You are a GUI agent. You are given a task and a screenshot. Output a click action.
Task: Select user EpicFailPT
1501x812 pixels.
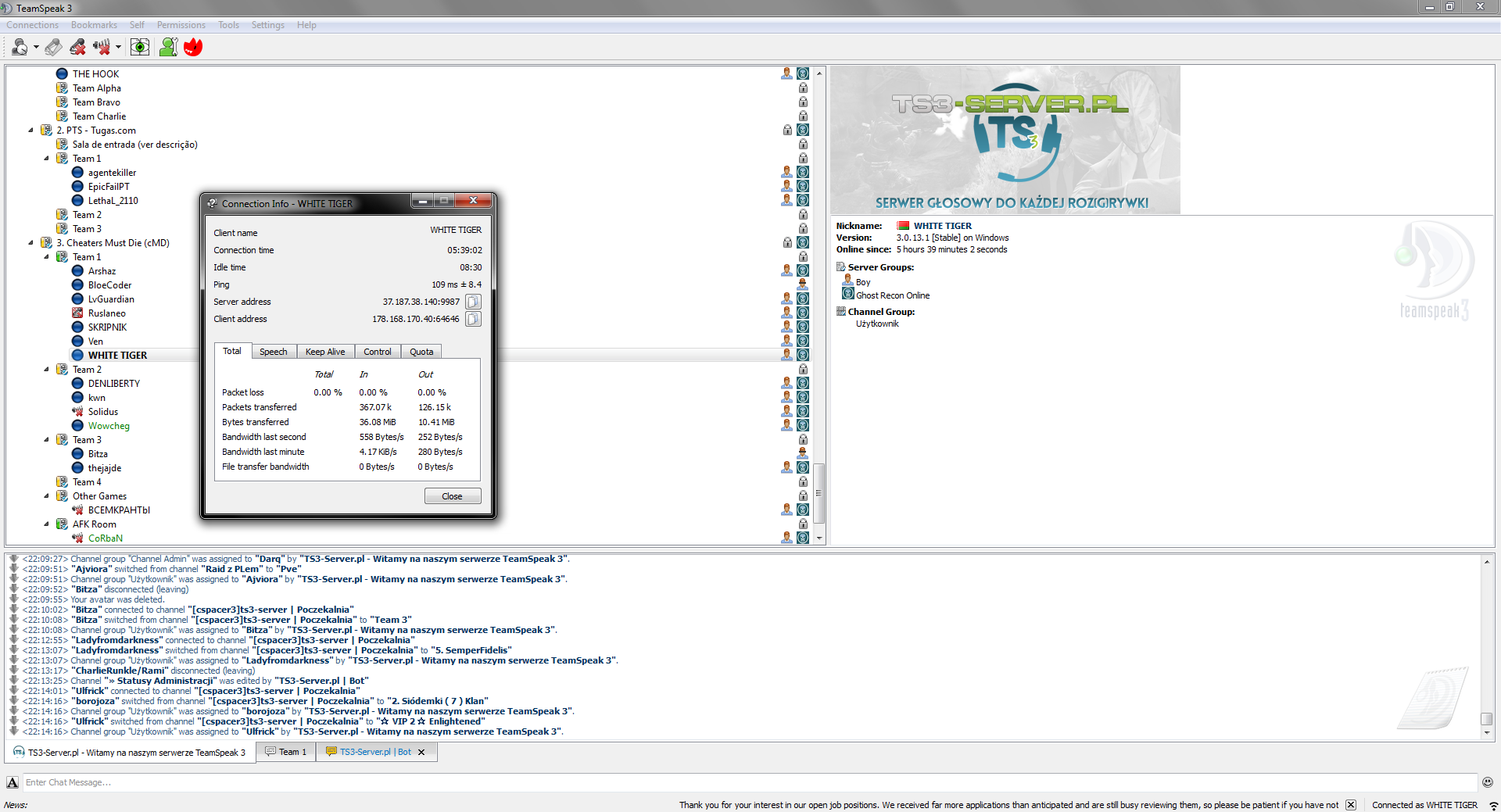pos(109,187)
